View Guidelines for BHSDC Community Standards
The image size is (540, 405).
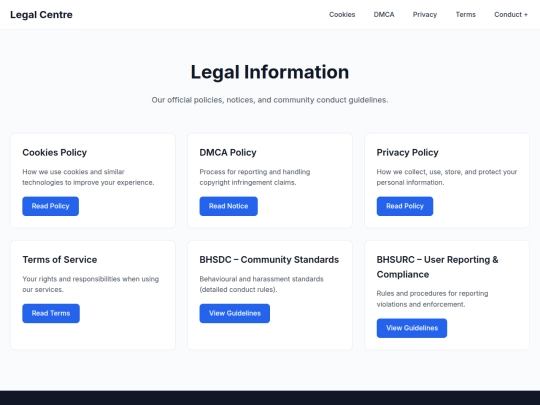tap(235, 313)
